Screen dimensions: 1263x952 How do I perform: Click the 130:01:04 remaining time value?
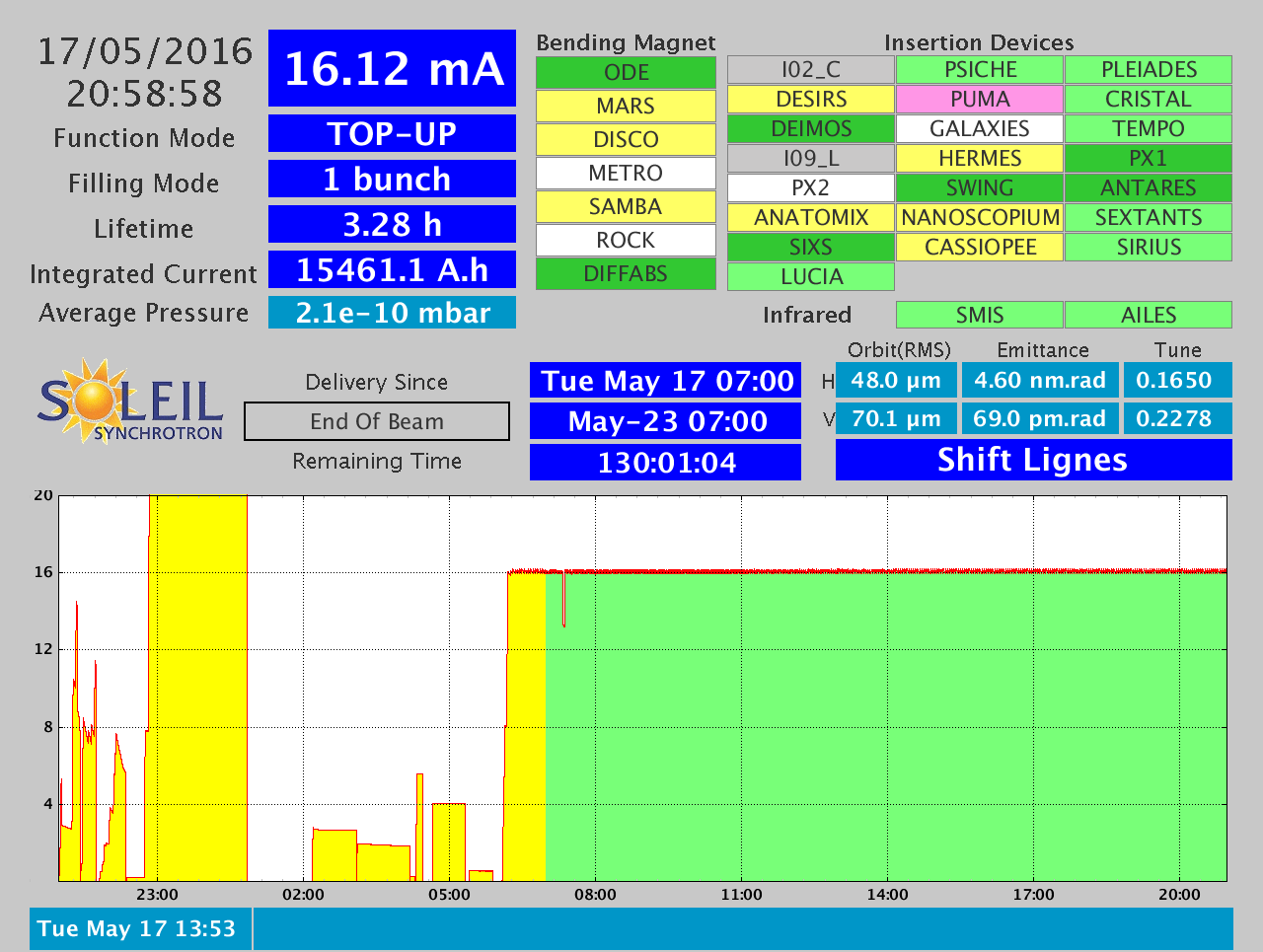pyautogui.click(x=666, y=462)
